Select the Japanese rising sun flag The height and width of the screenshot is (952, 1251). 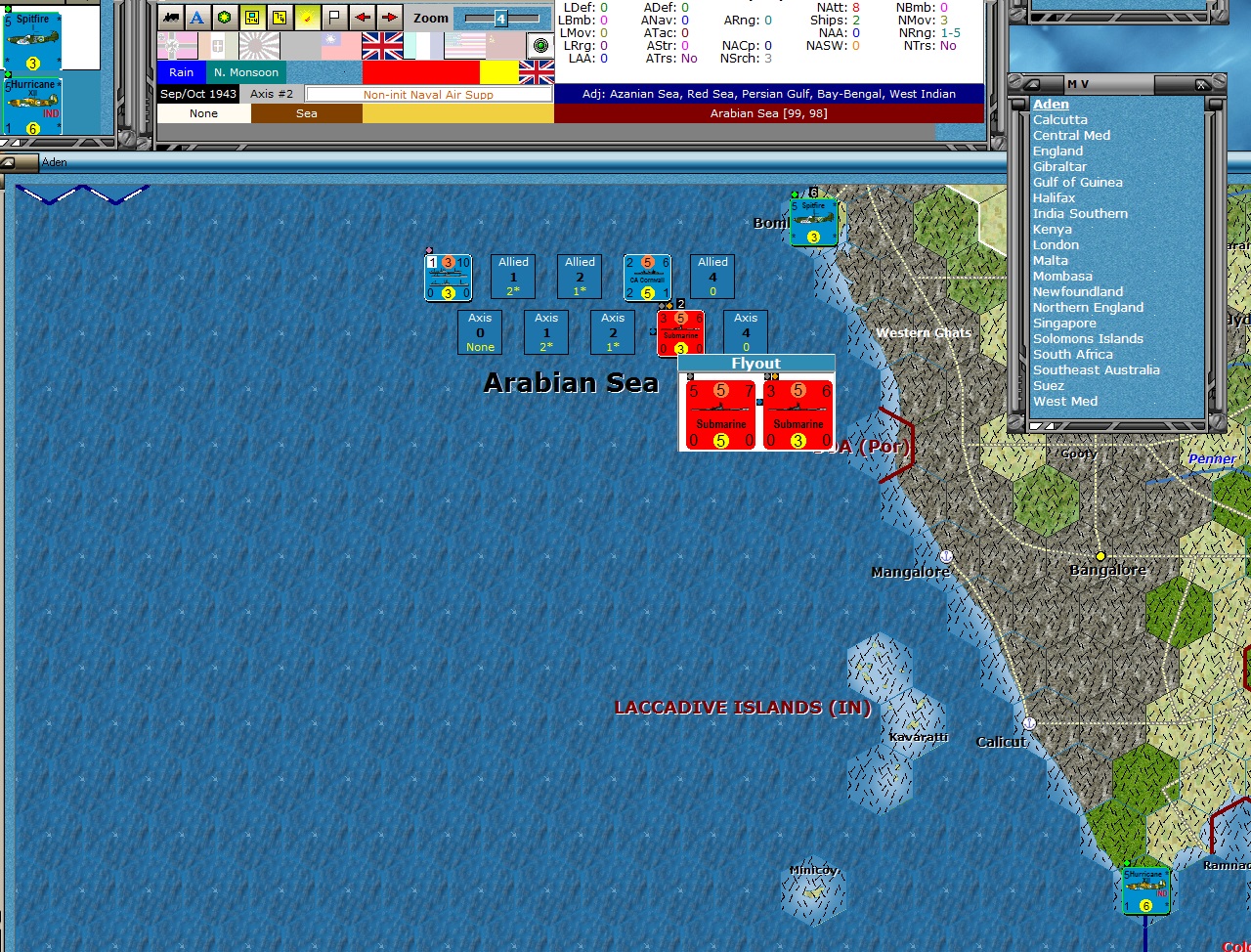click(259, 46)
